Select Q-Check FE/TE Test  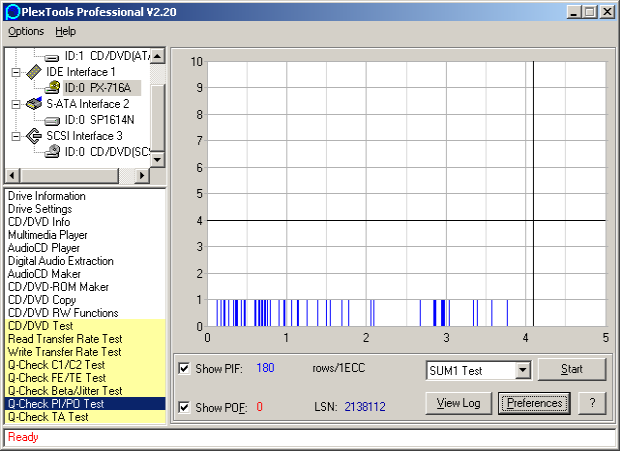(85, 378)
